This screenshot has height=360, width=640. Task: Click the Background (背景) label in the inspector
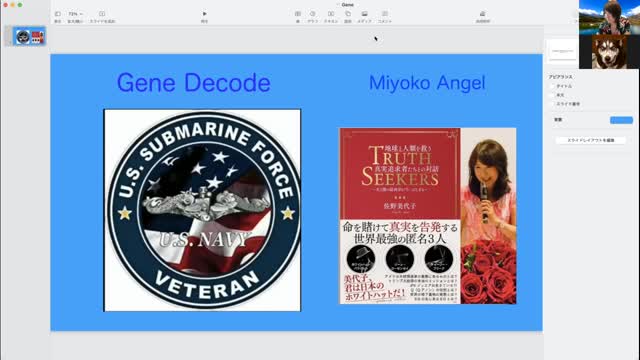(558, 120)
